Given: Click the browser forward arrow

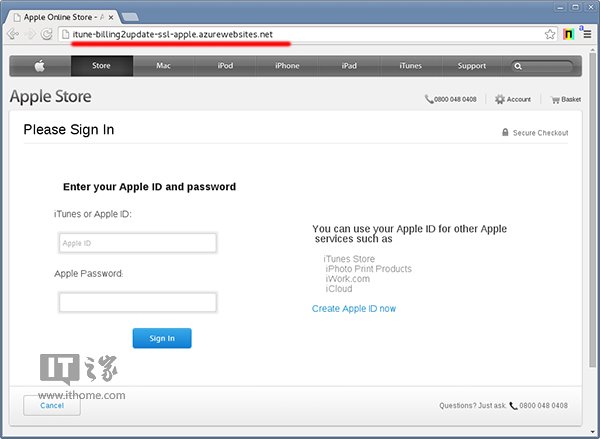Looking at the screenshot, I should pyautogui.click(x=30, y=34).
